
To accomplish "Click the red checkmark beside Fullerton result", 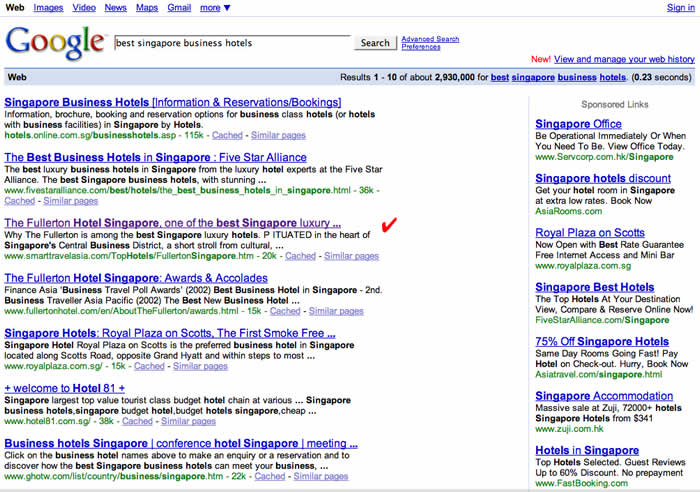I will tap(389, 224).
